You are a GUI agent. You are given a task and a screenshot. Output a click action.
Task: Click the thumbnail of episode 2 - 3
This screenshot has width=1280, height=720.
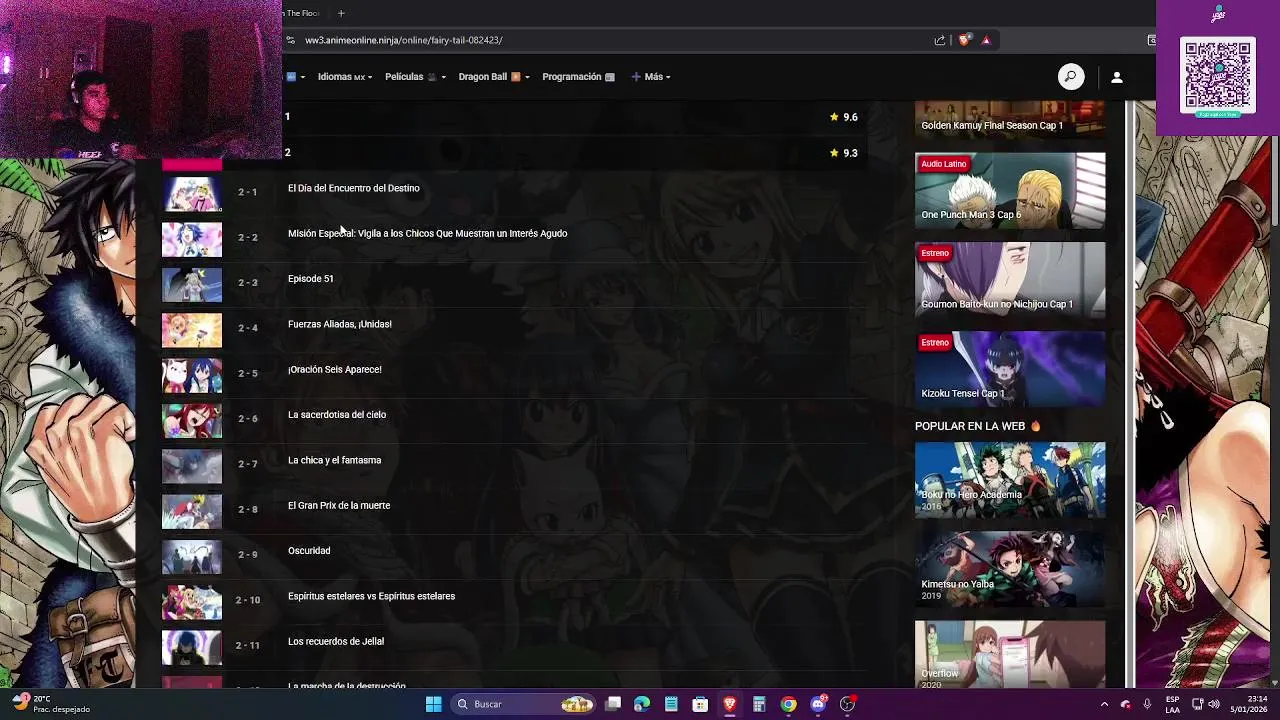[x=192, y=285]
